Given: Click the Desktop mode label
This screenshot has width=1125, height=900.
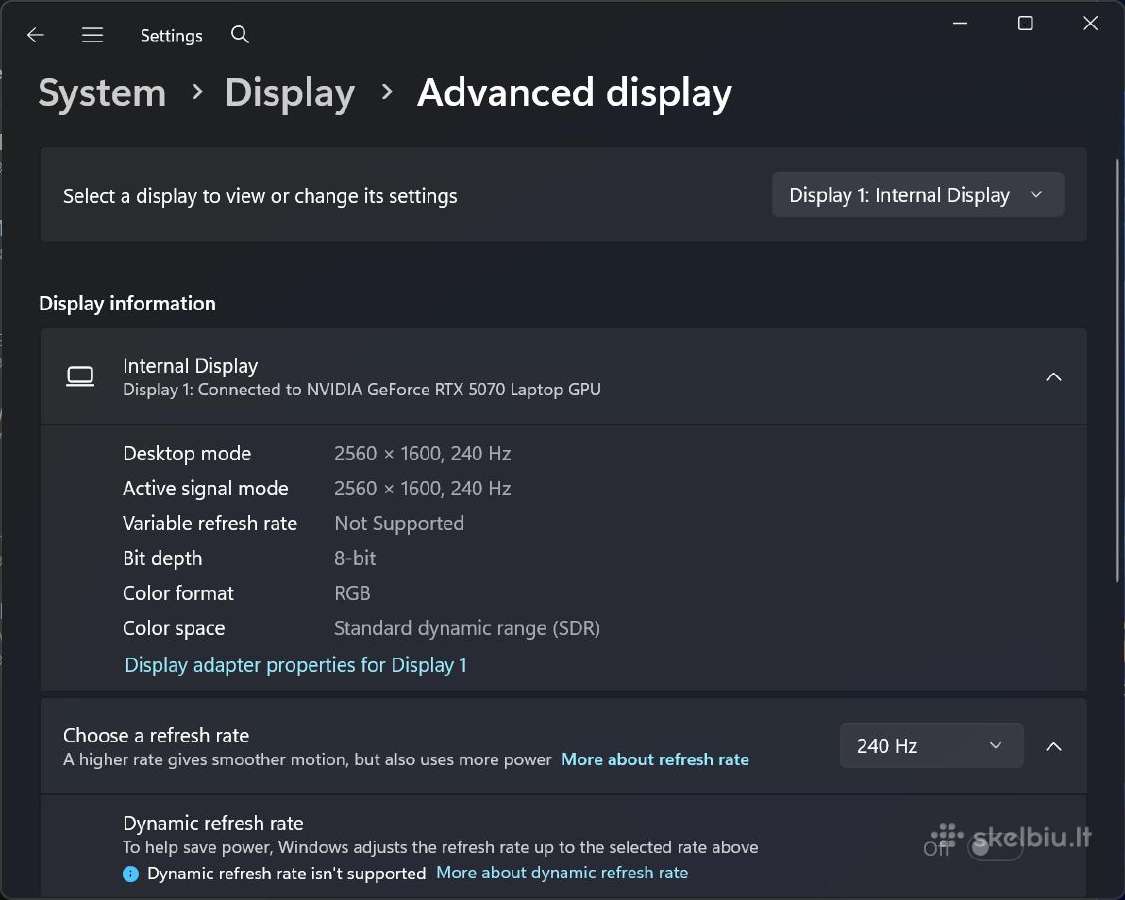Looking at the screenshot, I should coord(187,454).
